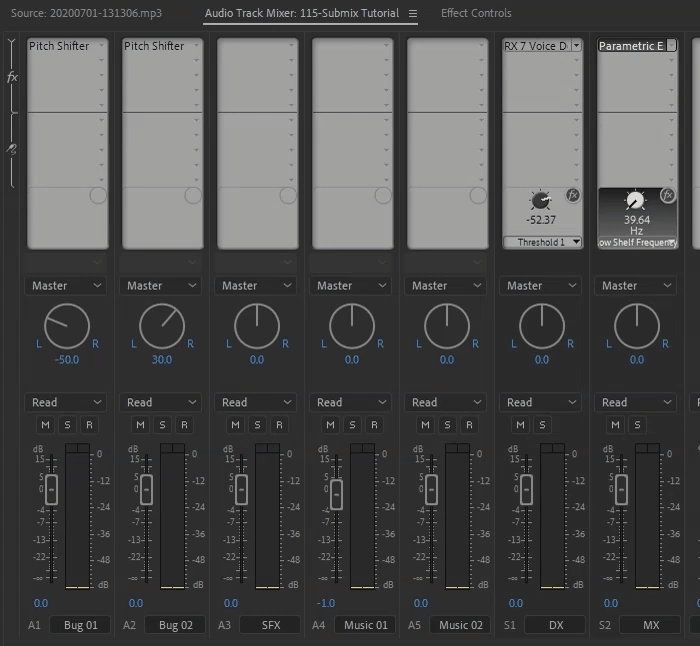Switch to the Effect Controls tab
This screenshot has width=700, height=646.
coord(476,14)
